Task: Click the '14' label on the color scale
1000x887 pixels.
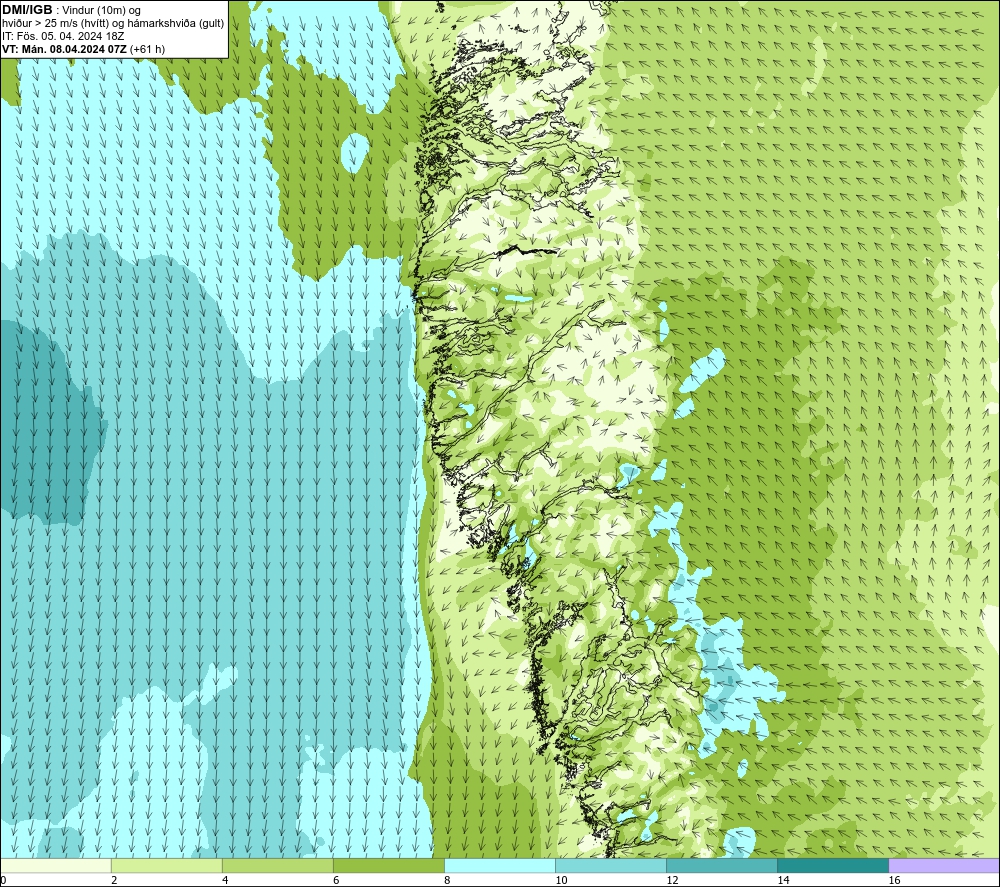Action: point(783,880)
